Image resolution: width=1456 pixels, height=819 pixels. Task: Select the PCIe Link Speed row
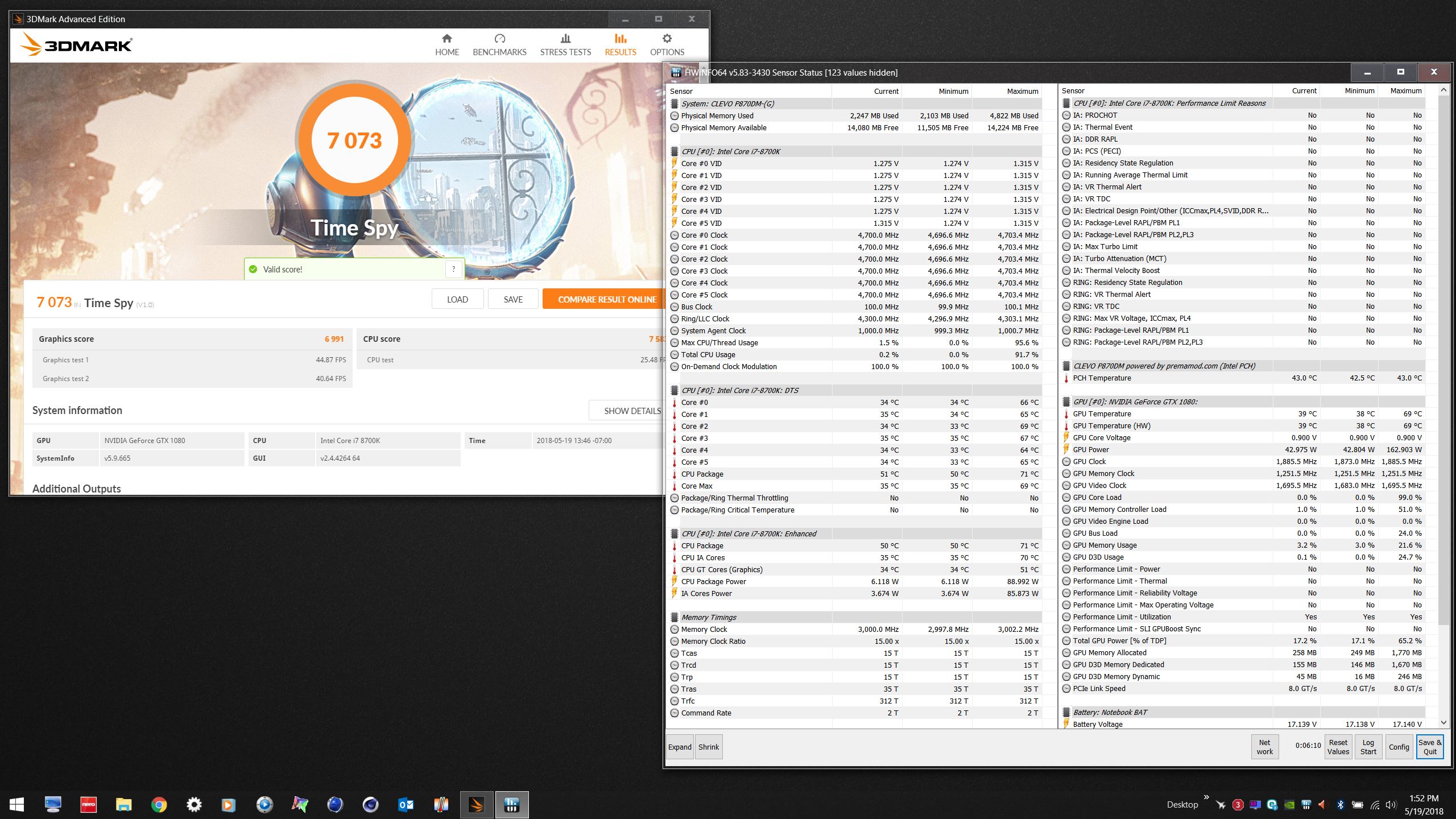click(x=1243, y=688)
